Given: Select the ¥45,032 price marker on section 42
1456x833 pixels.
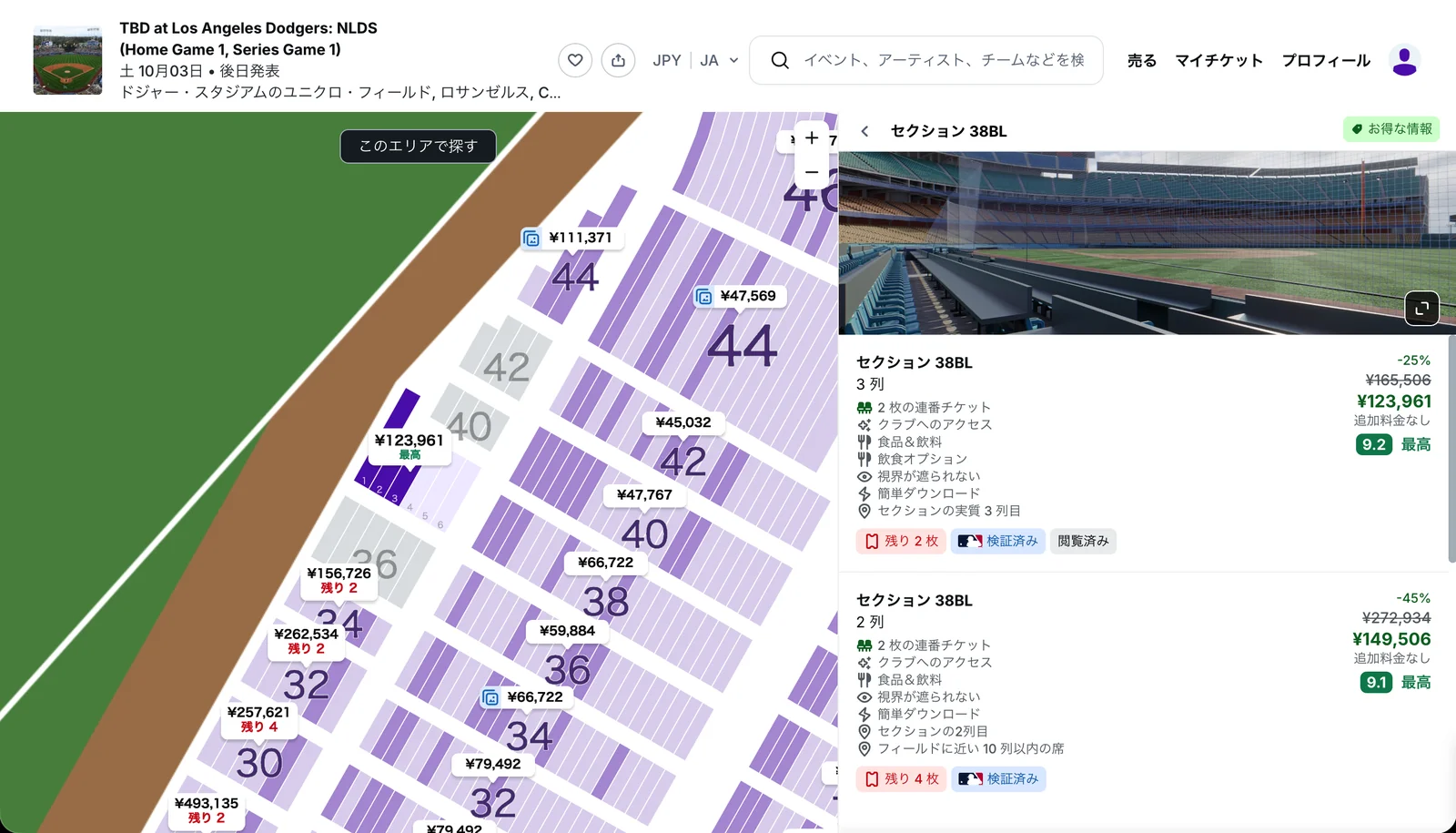Looking at the screenshot, I should [683, 422].
